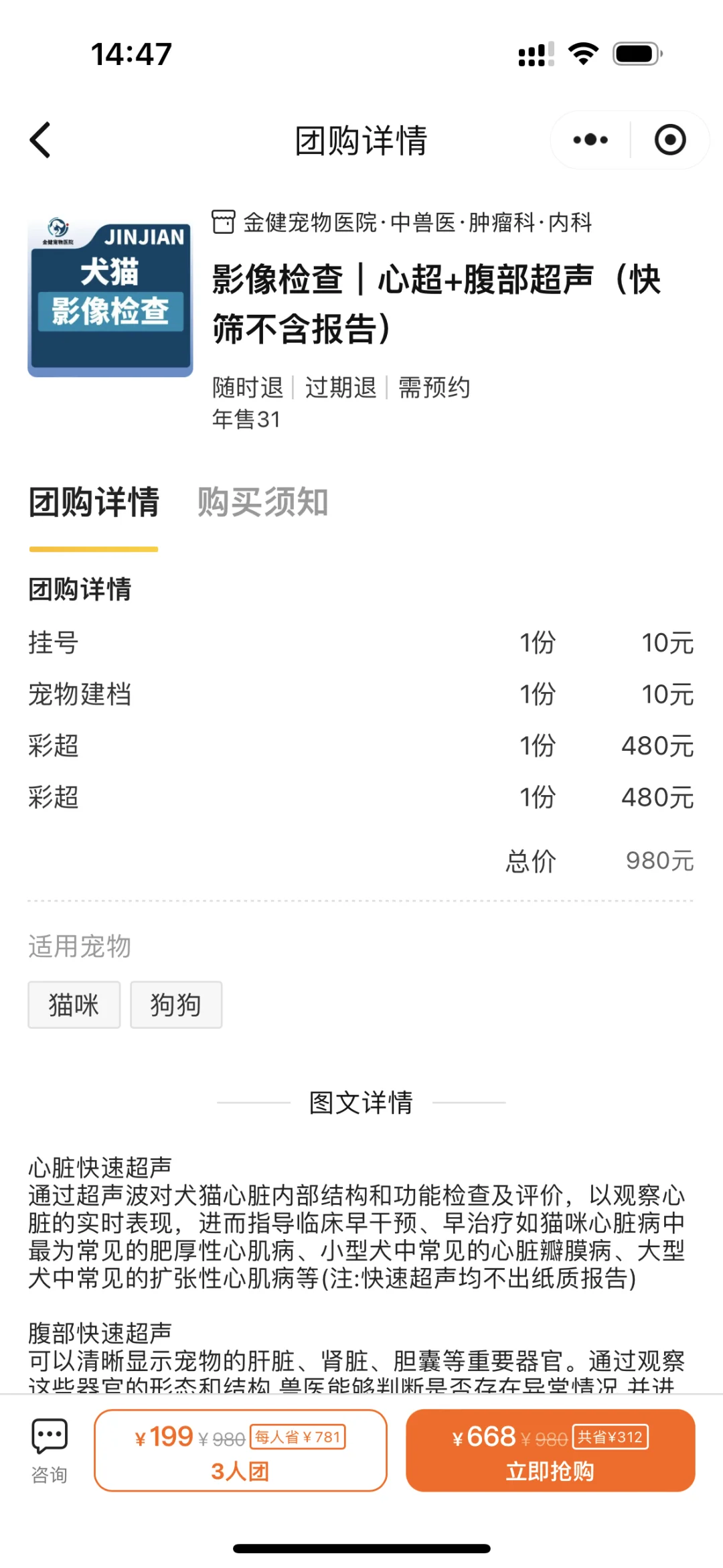Image resolution: width=723 pixels, height=1568 pixels.
Task: Tap the Wi-Fi status icon
Action: (x=583, y=54)
